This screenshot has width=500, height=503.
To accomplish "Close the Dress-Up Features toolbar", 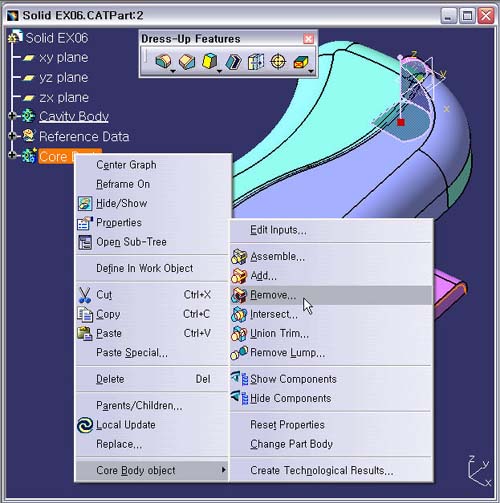I will click(308, 39).
